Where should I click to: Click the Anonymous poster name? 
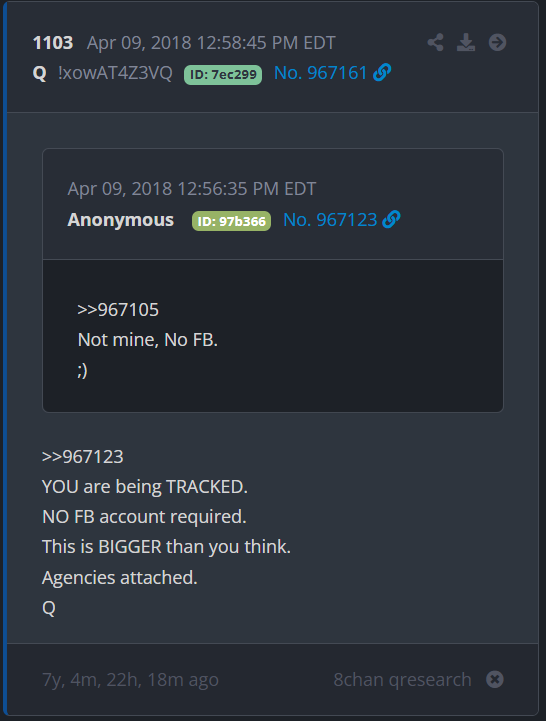click(121, 220)
